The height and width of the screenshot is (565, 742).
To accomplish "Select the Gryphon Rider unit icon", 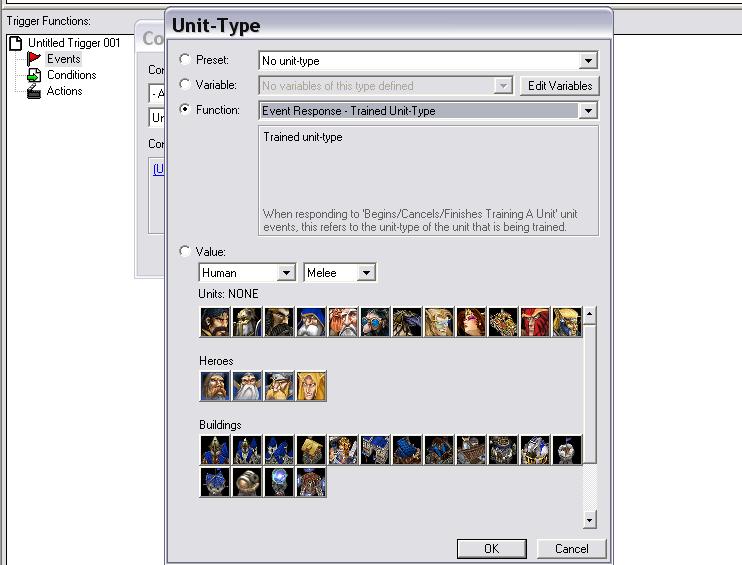I will [407, 322].
